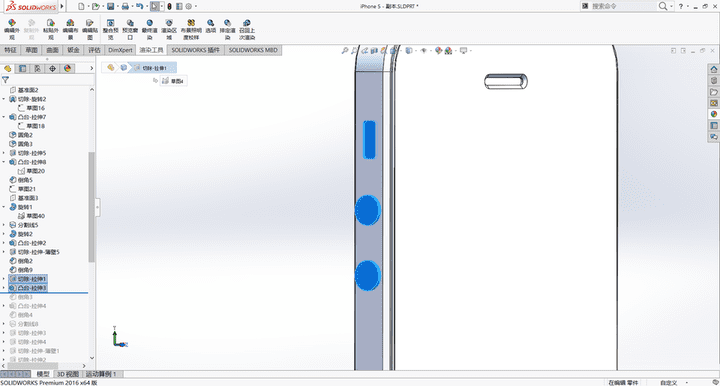Switch to the 钣金 (Sheet Metal) tab
Image resolution: width=720 pixels, height=386 pixels.
pyautogui.click(x=73, y=50)
